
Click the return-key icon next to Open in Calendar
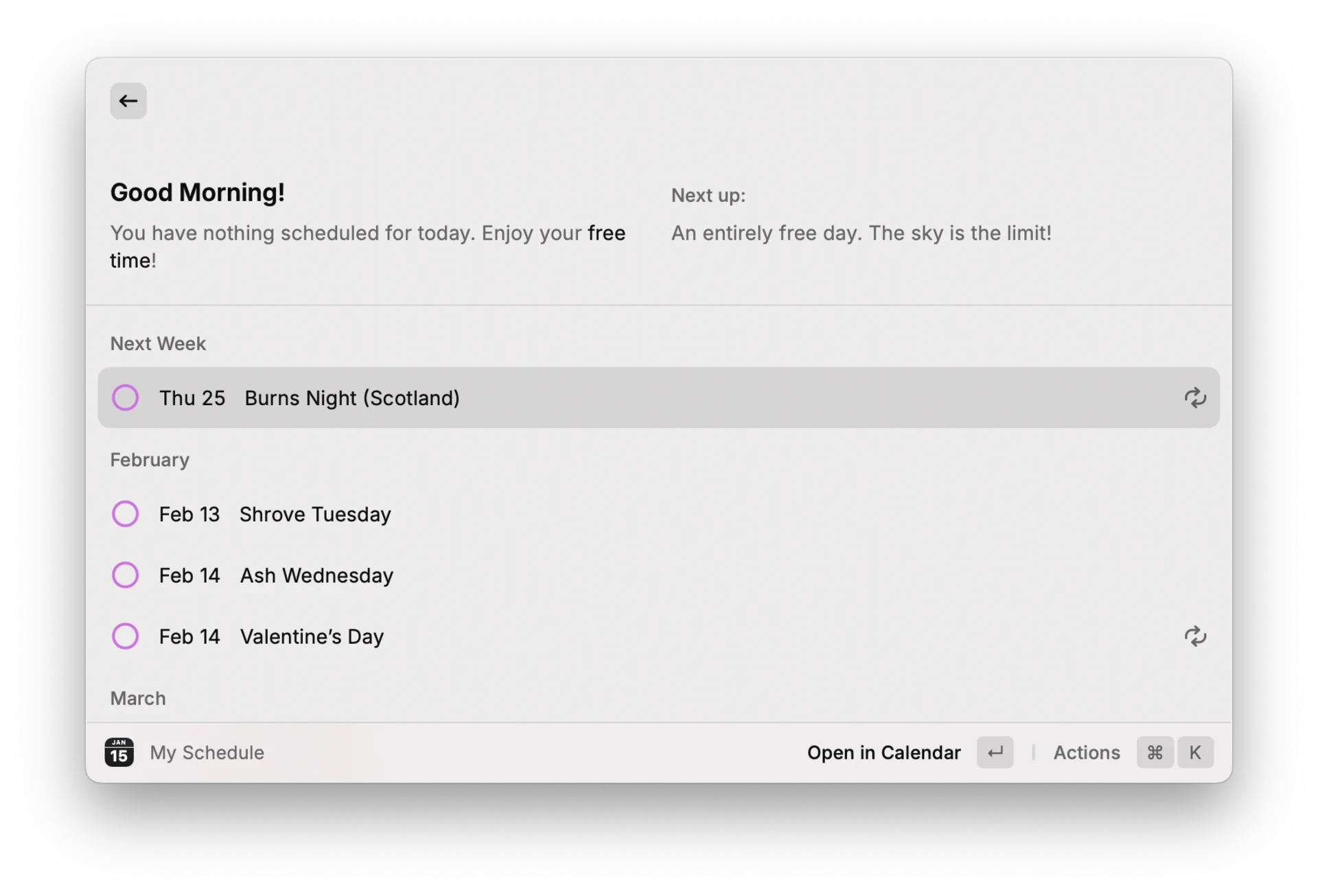995,753
